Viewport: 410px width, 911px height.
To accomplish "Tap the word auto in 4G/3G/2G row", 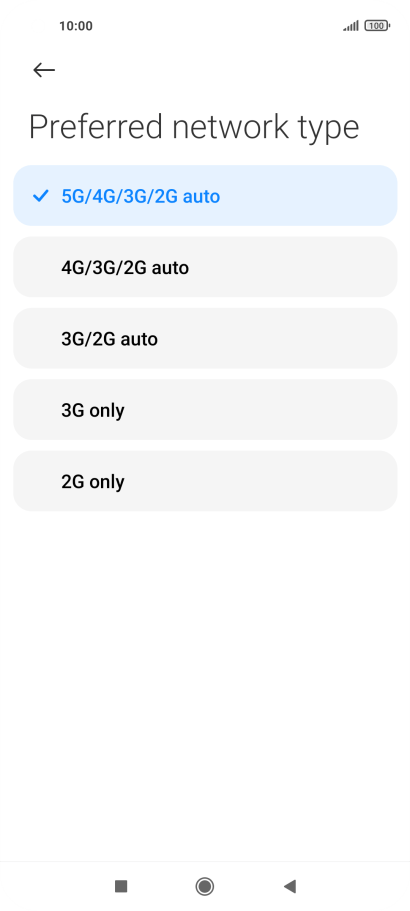I will click(x=170, y=267).
